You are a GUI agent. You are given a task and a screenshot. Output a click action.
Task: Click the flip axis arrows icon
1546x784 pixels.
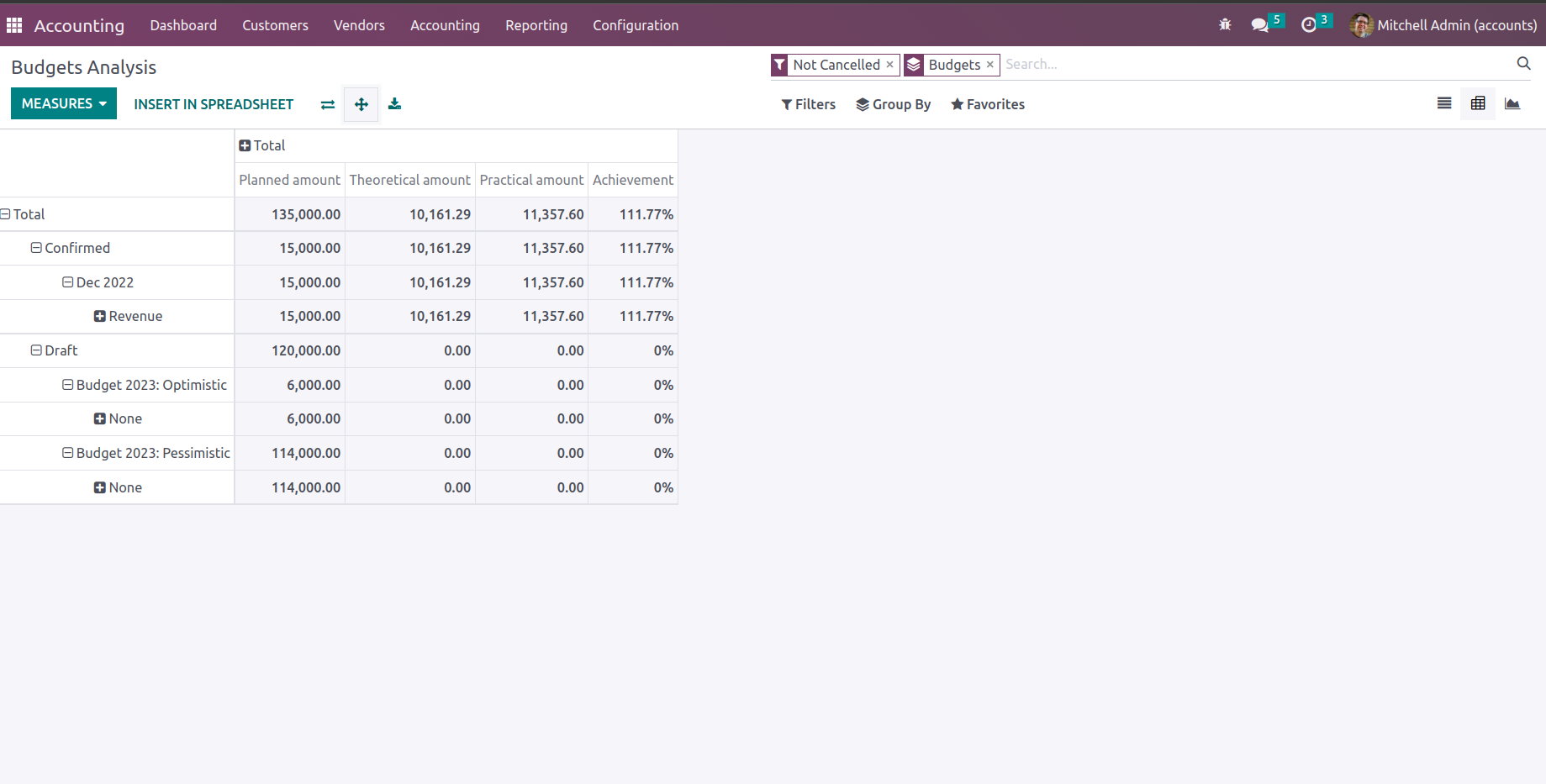pos(328,104)
